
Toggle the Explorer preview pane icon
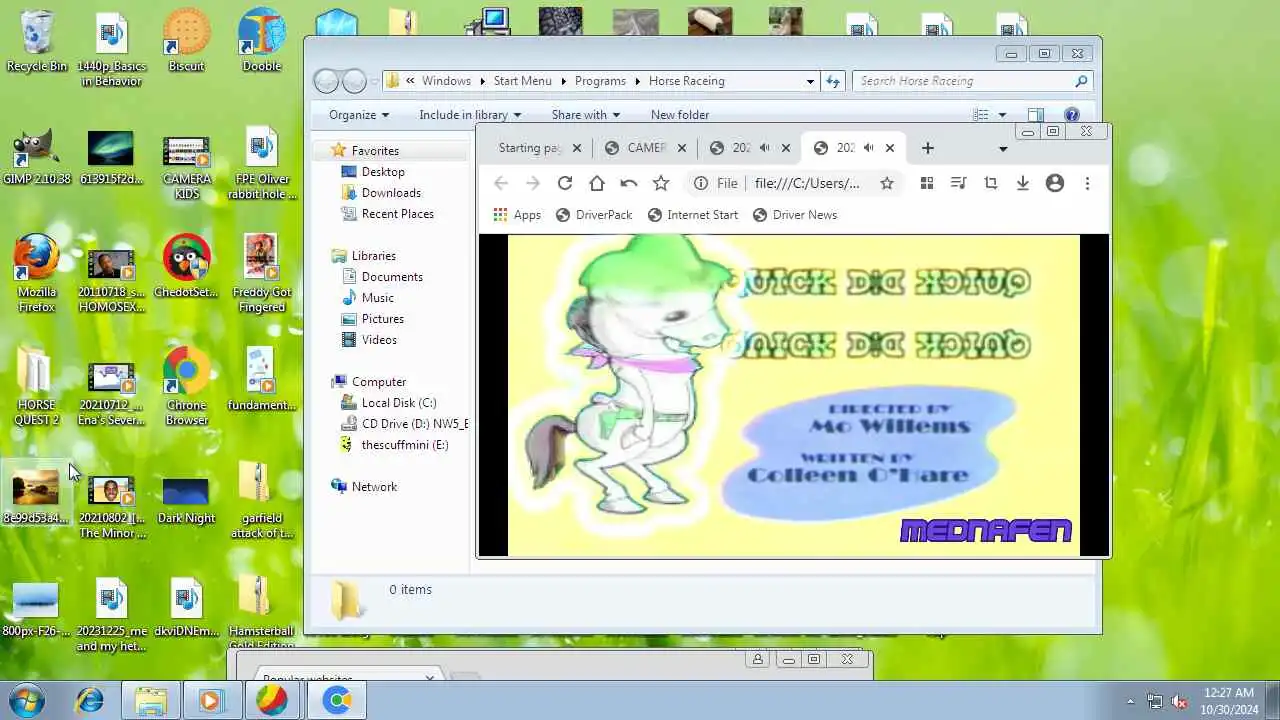(1036, 115)
